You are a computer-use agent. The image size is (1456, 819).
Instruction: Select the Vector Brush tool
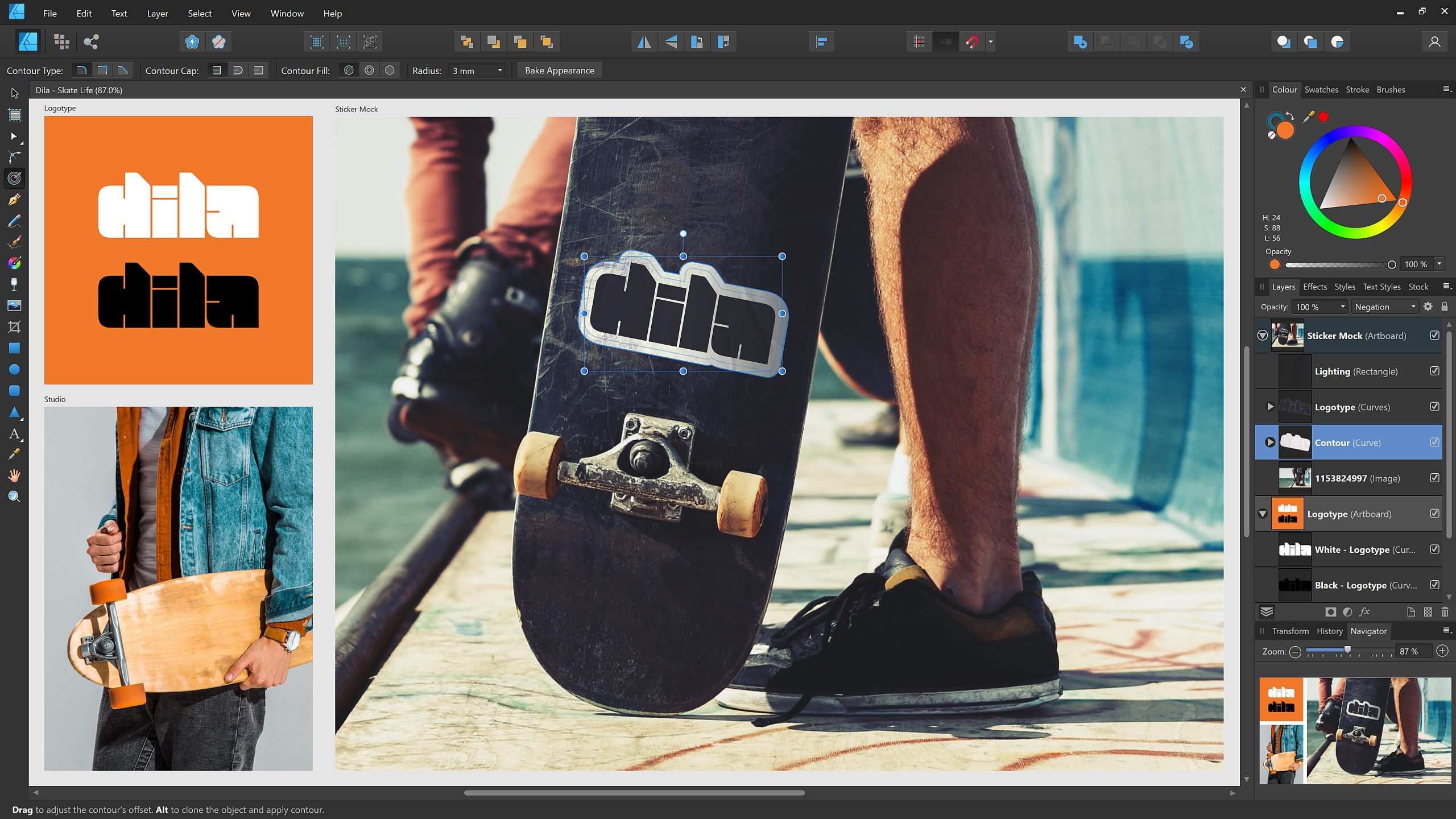pyautogui.click(x=14, y=242)
